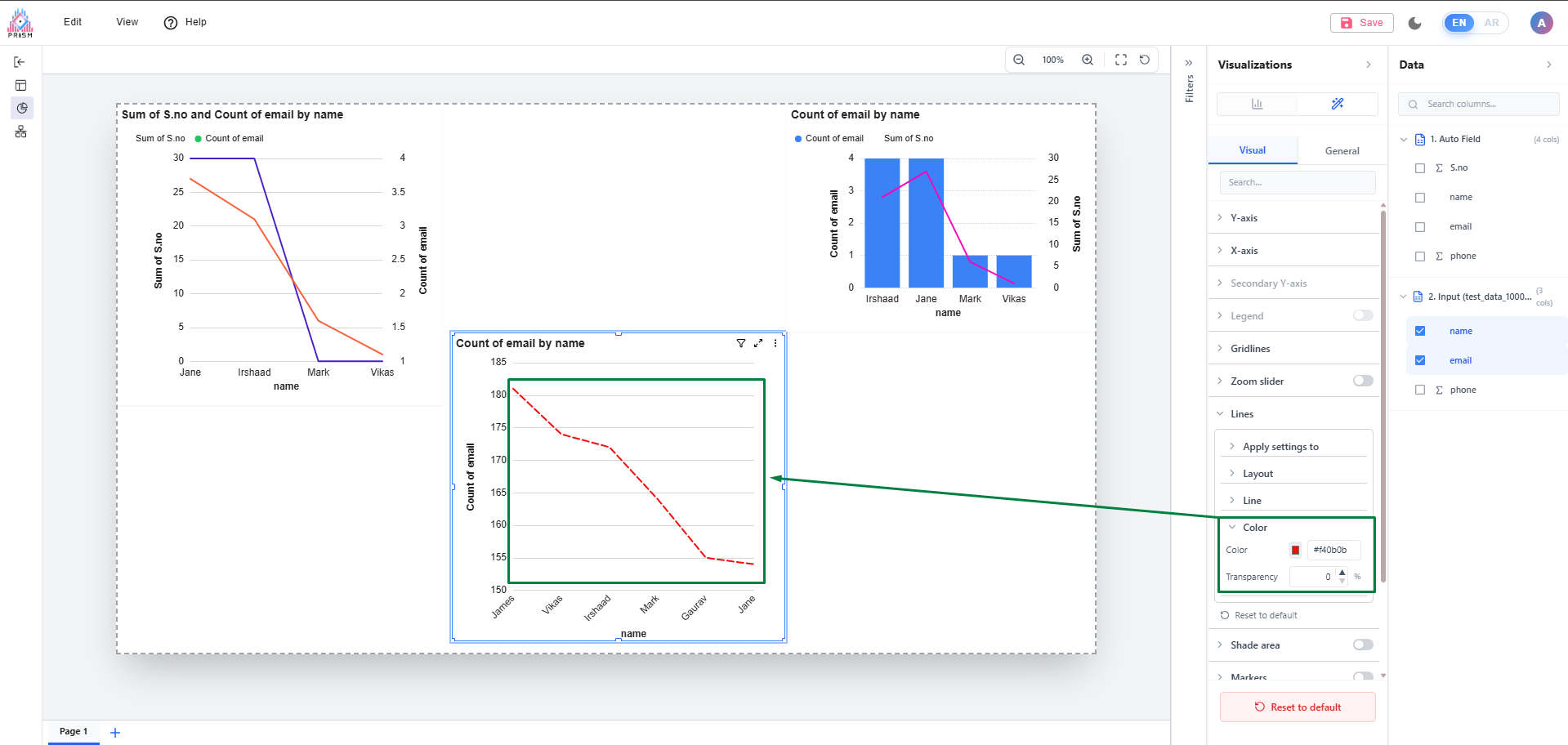Click the fit-to-screen icon in zoom toolbar

(1121, 60)
